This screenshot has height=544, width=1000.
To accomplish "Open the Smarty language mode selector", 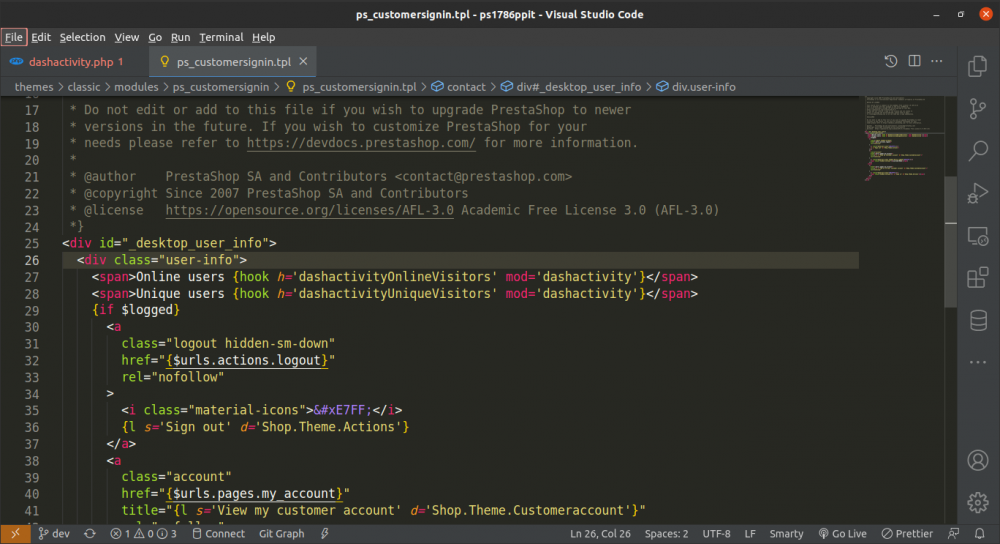I will point(786,534).
